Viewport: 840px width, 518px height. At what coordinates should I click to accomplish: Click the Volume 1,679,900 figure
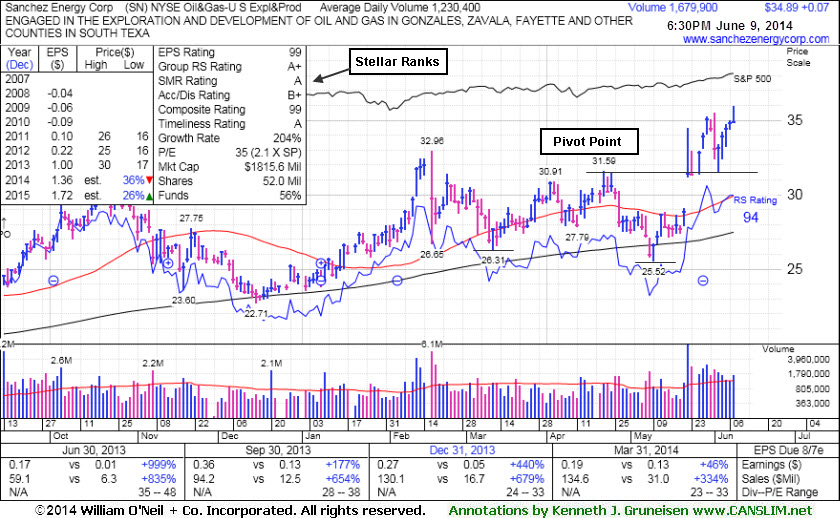point(672,7)
